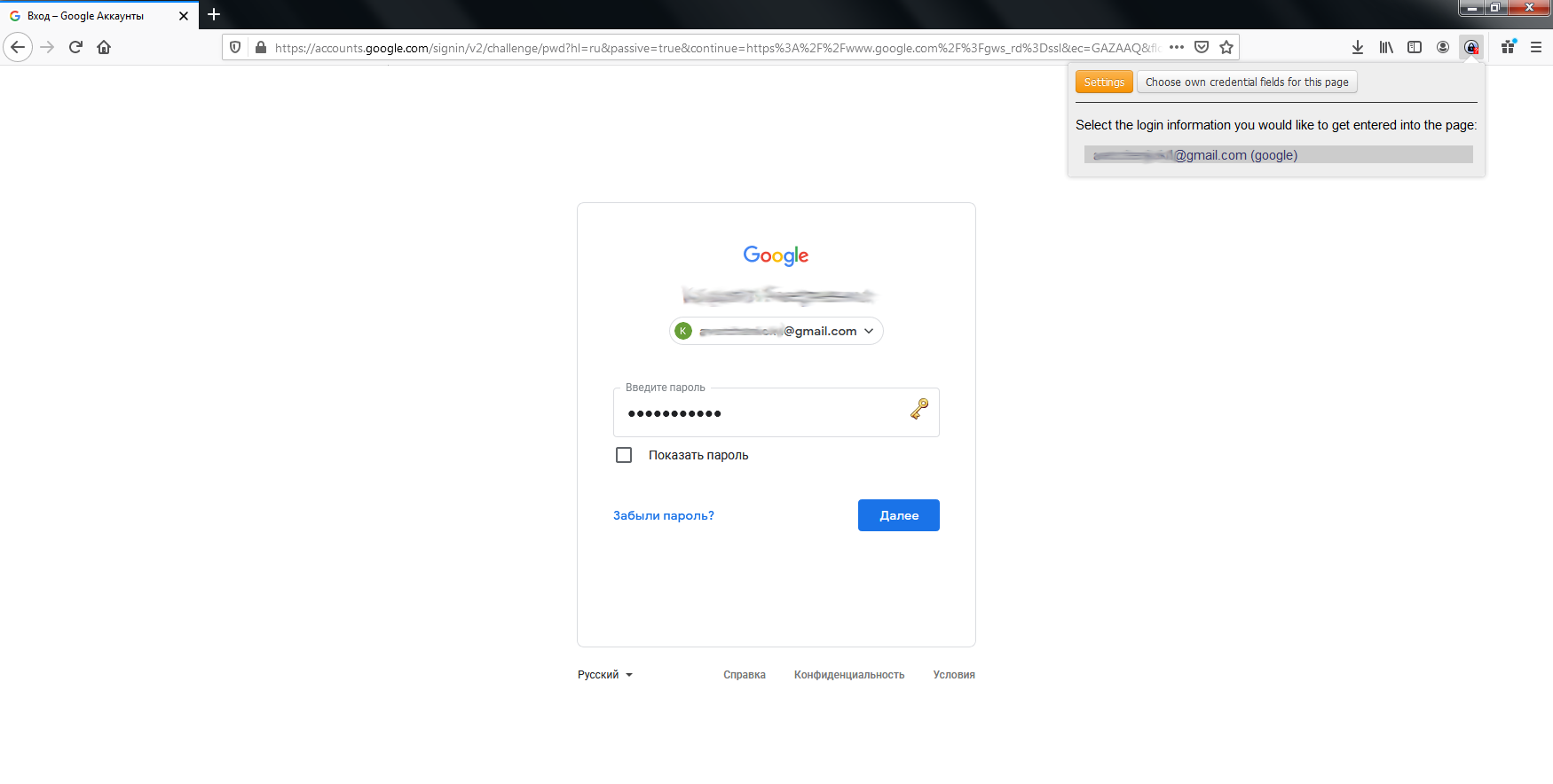Open page actions three-dot menu
This screenshot has height=784, width=1553.
(1177, 47)
